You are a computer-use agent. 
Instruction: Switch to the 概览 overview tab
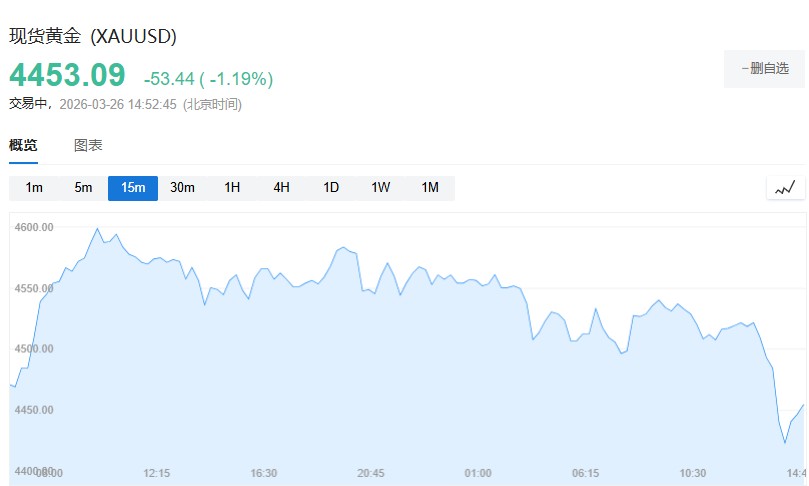[23, 145]
